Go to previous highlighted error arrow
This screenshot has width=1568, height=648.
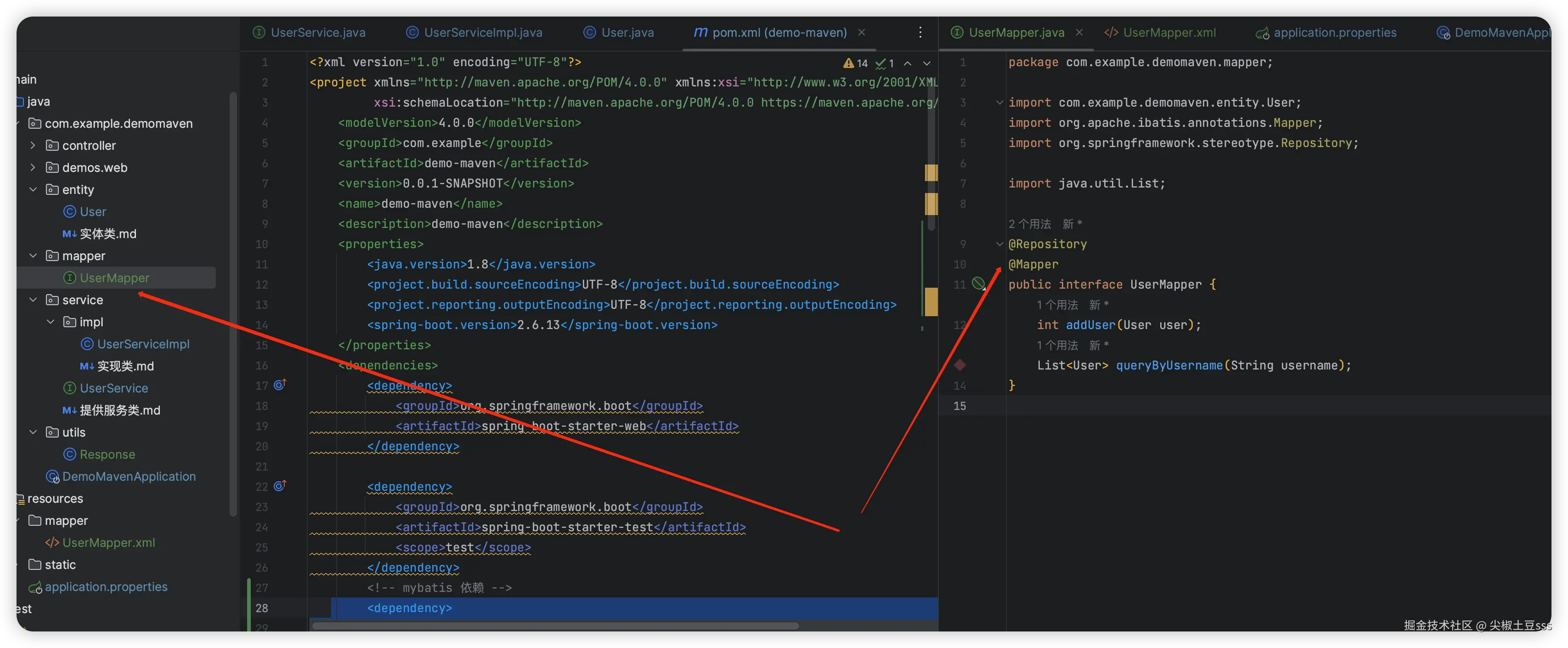pos(907,63)
